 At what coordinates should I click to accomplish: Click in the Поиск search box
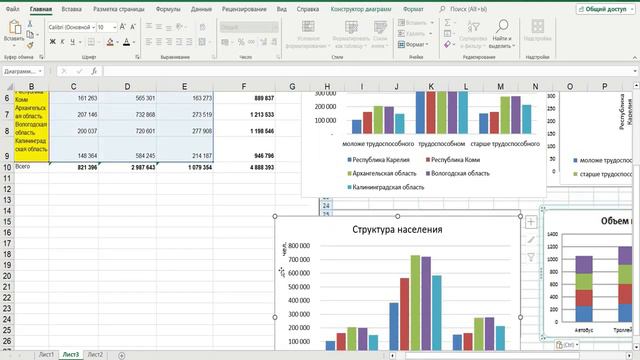tap(469, 9)
